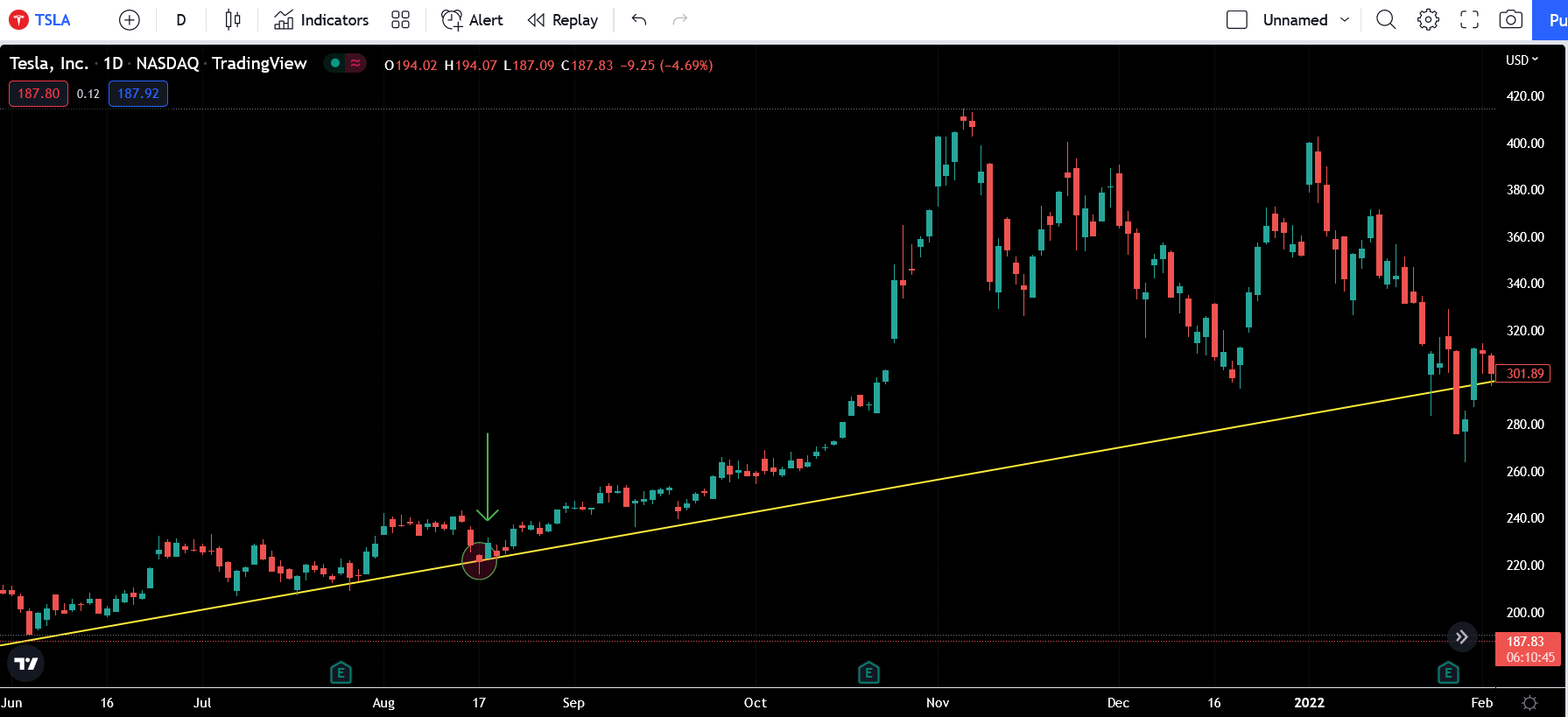Click the earnings marker near October
The image size is (1568, 717).
point(868,672)
